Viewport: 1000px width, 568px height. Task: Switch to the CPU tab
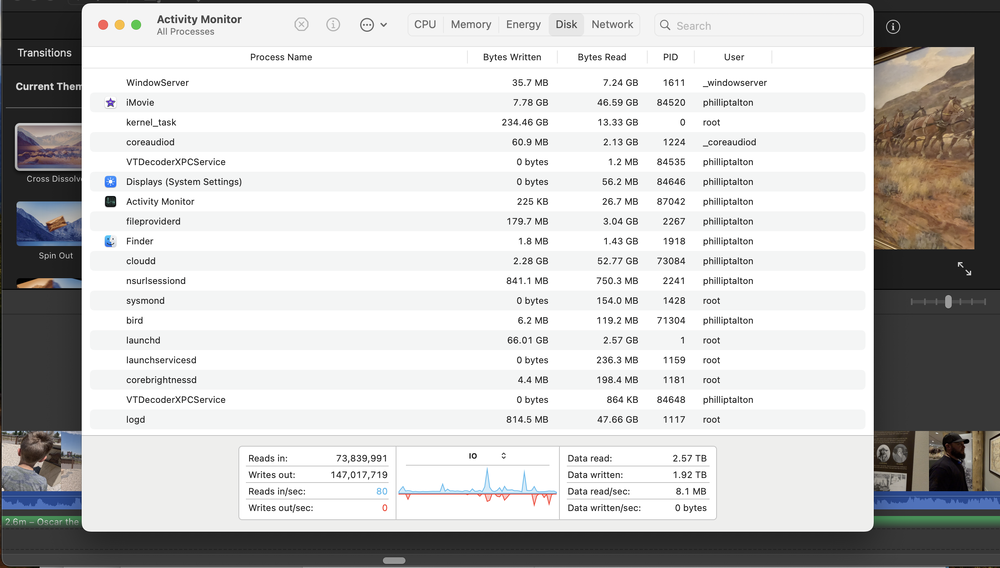coord(425,24)
